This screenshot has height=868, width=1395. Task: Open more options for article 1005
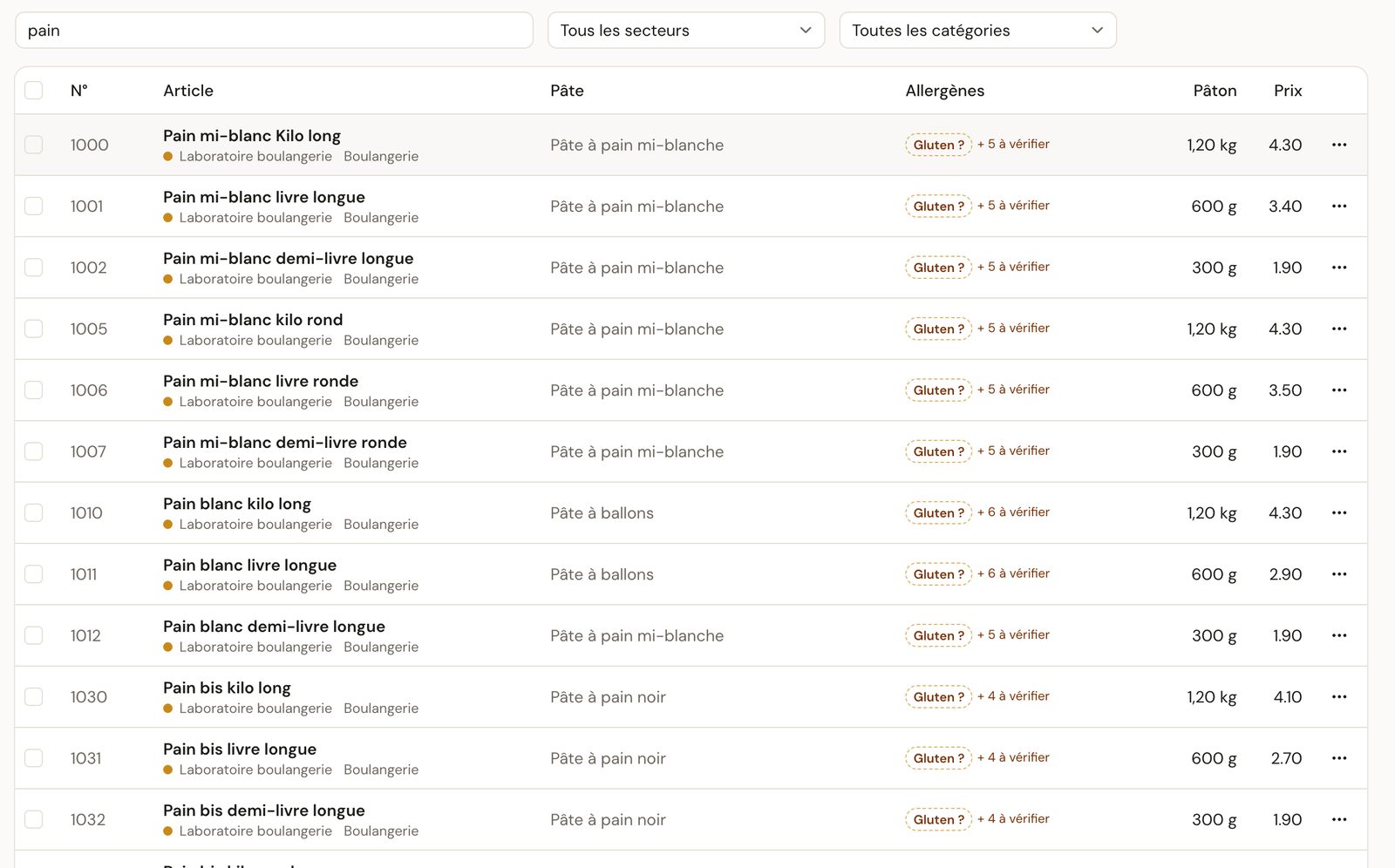point(1339,329)
